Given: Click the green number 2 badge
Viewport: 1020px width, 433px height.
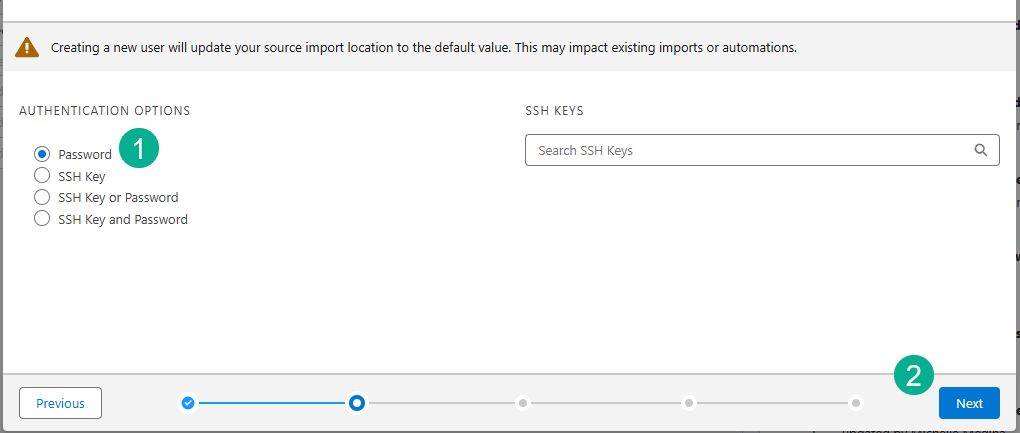Looking at the screenshot, I should coord(914,375).
